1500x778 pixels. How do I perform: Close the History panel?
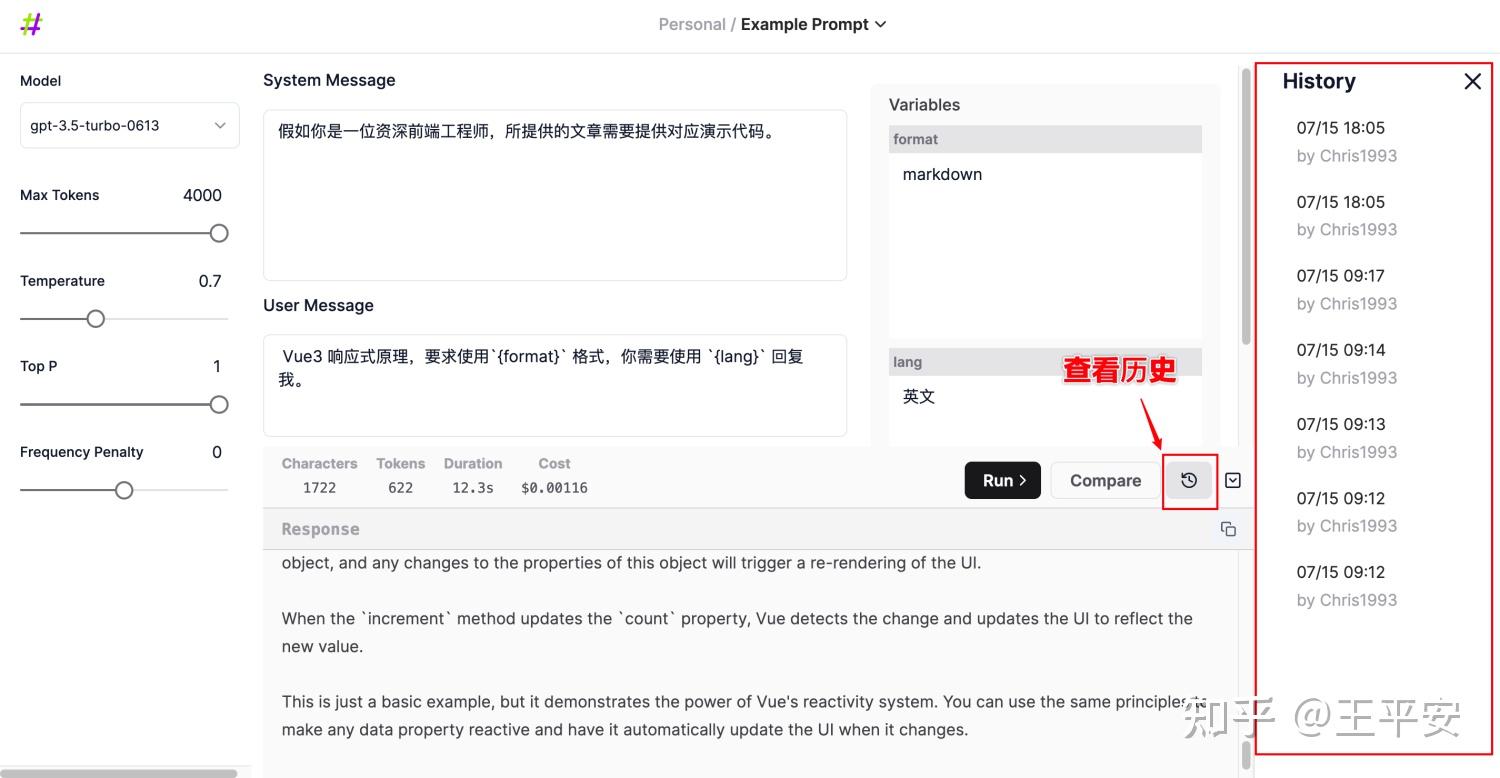point(1472,81)
